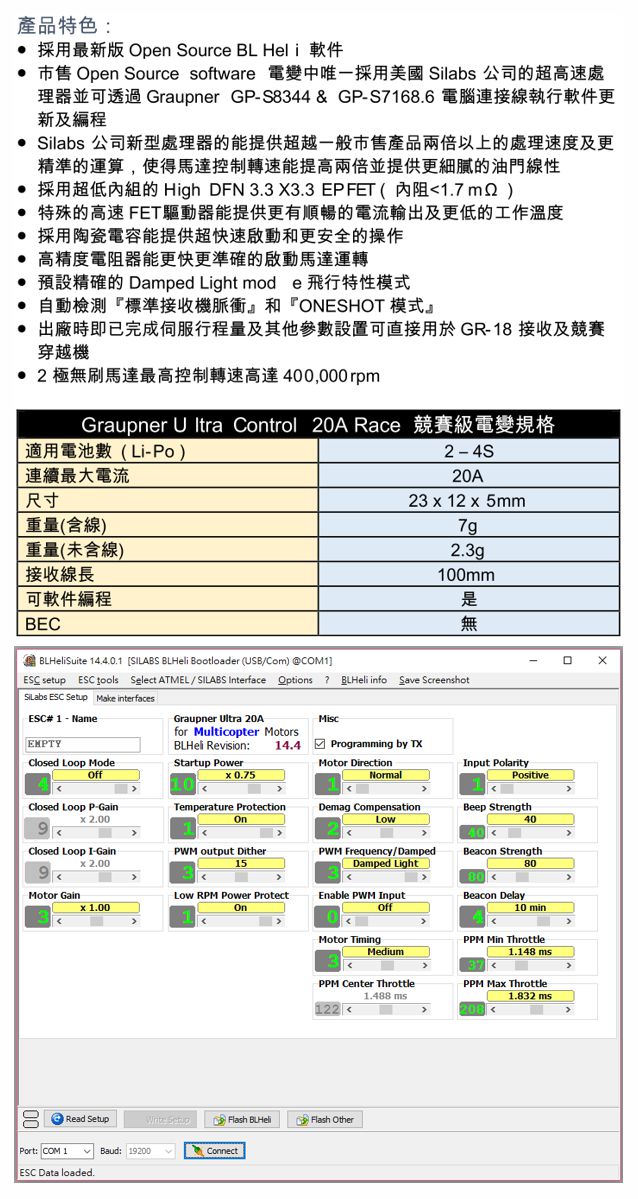Click the Motor Timing slider track

[x=385, y=964]
